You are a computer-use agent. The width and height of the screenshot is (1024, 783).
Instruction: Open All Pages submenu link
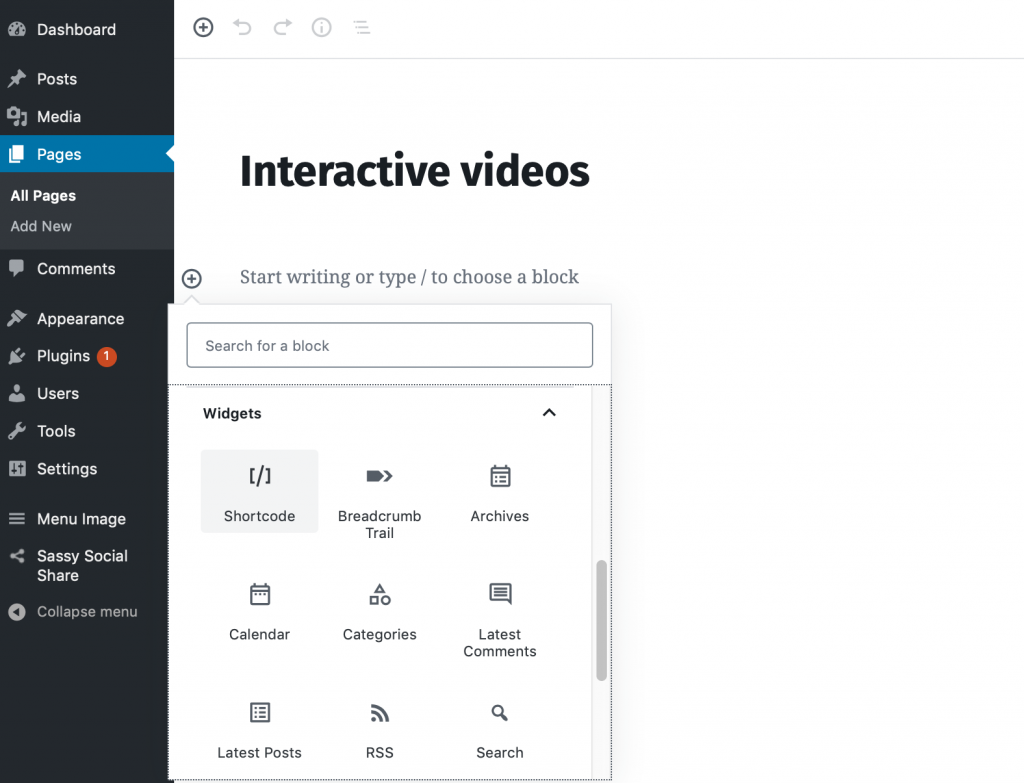click(x=43, y=196)
